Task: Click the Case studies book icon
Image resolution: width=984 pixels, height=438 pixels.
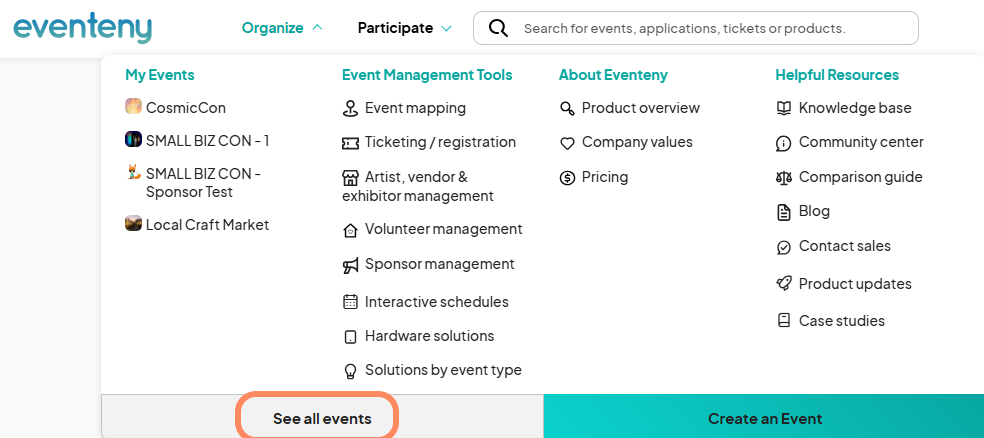Action: [x=784, y=321]
